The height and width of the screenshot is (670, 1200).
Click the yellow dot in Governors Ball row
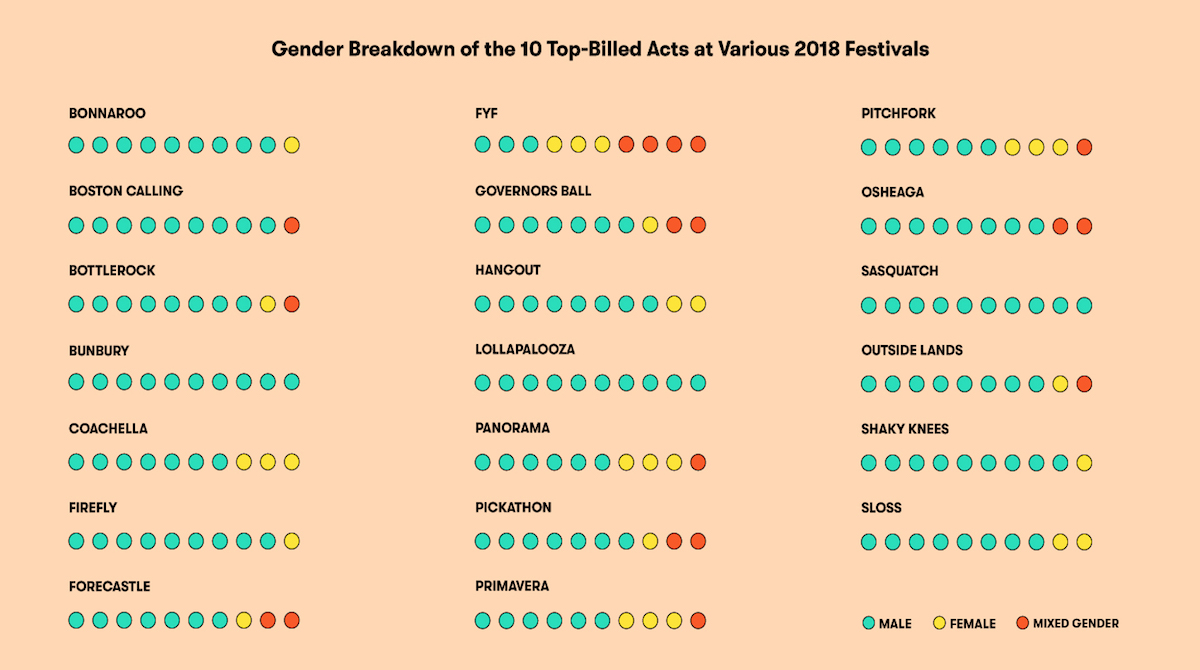[x=650, y=225]
